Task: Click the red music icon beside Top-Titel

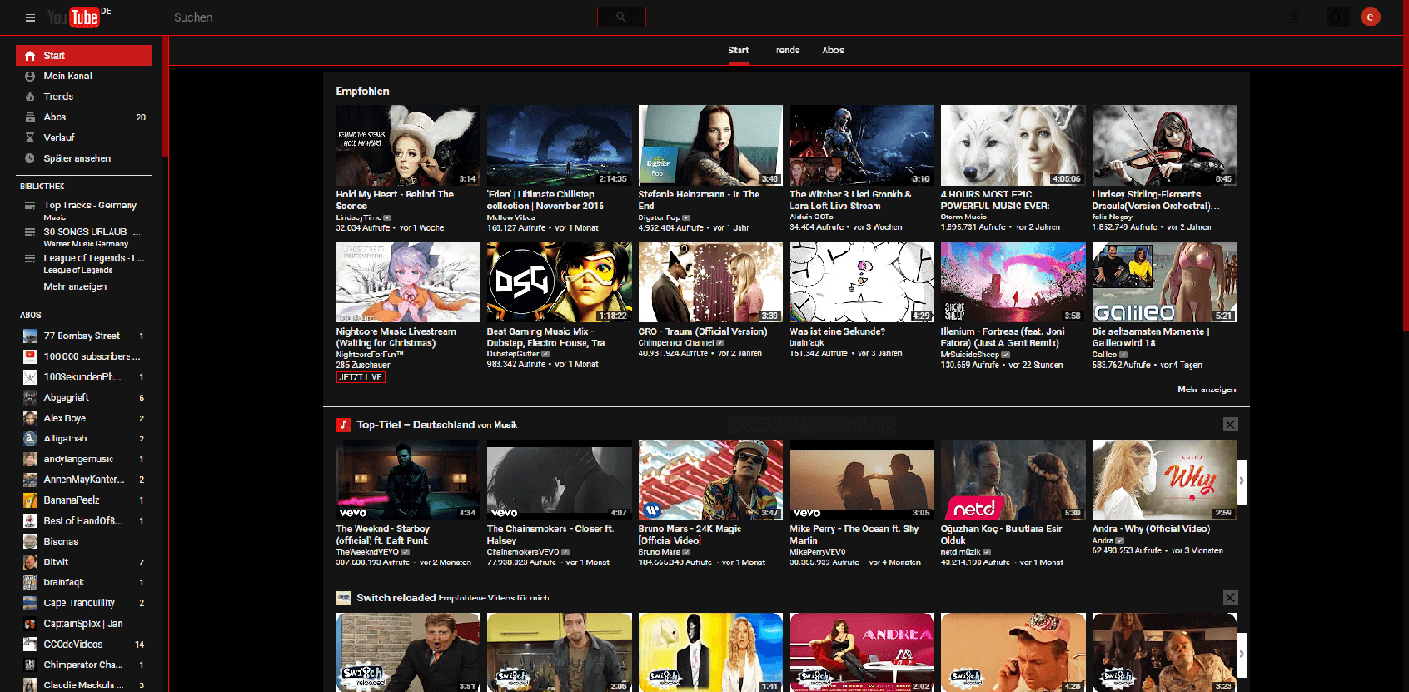Action: point(343,424)
